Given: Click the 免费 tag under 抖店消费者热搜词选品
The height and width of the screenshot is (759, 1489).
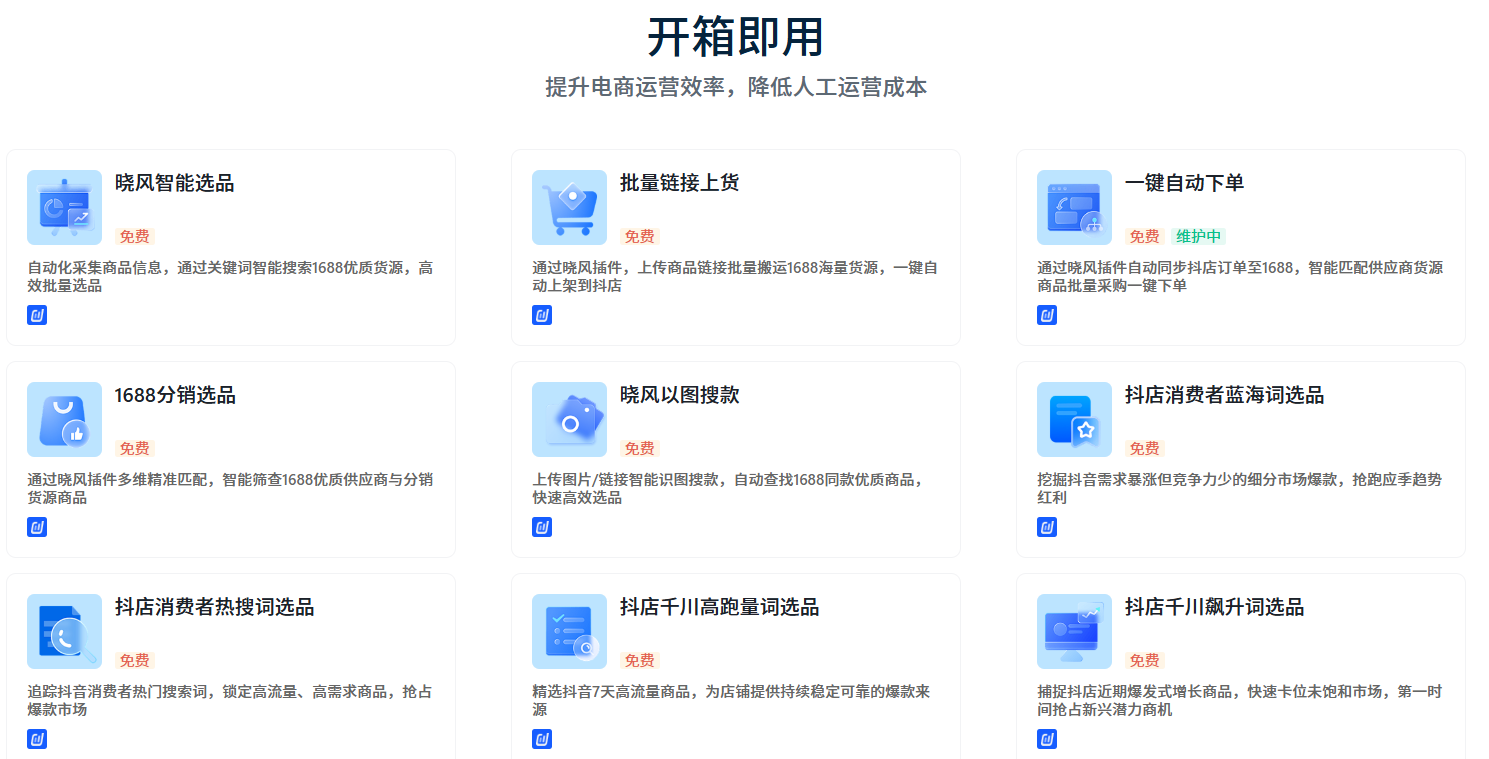Looking at the screenshot, I should click(135, 661).
